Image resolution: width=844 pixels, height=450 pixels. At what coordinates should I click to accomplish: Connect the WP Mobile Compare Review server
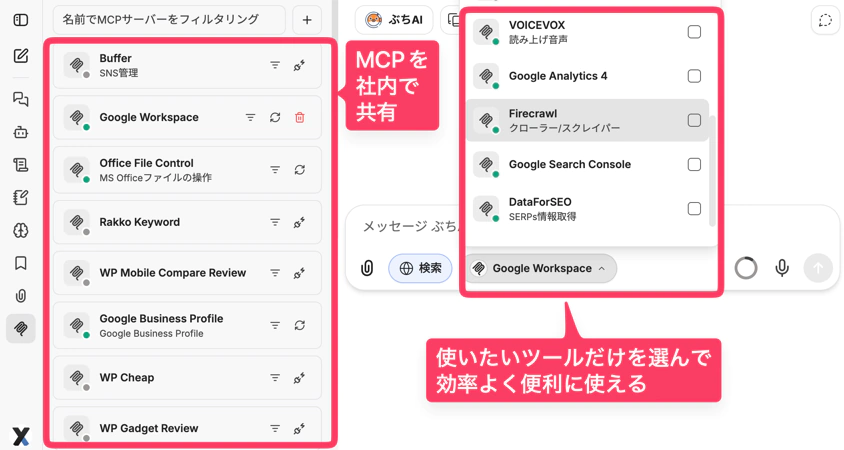coord(299,273)
